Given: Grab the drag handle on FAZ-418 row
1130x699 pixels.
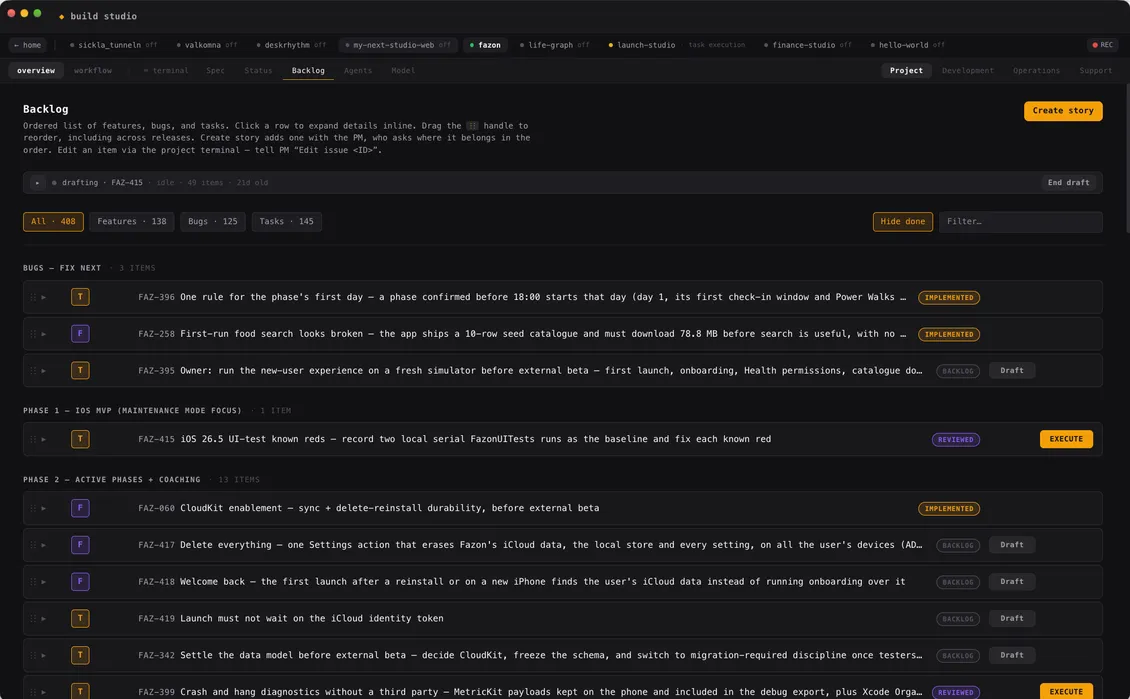Looking at the screenshot, I should (x=32, y=582).
